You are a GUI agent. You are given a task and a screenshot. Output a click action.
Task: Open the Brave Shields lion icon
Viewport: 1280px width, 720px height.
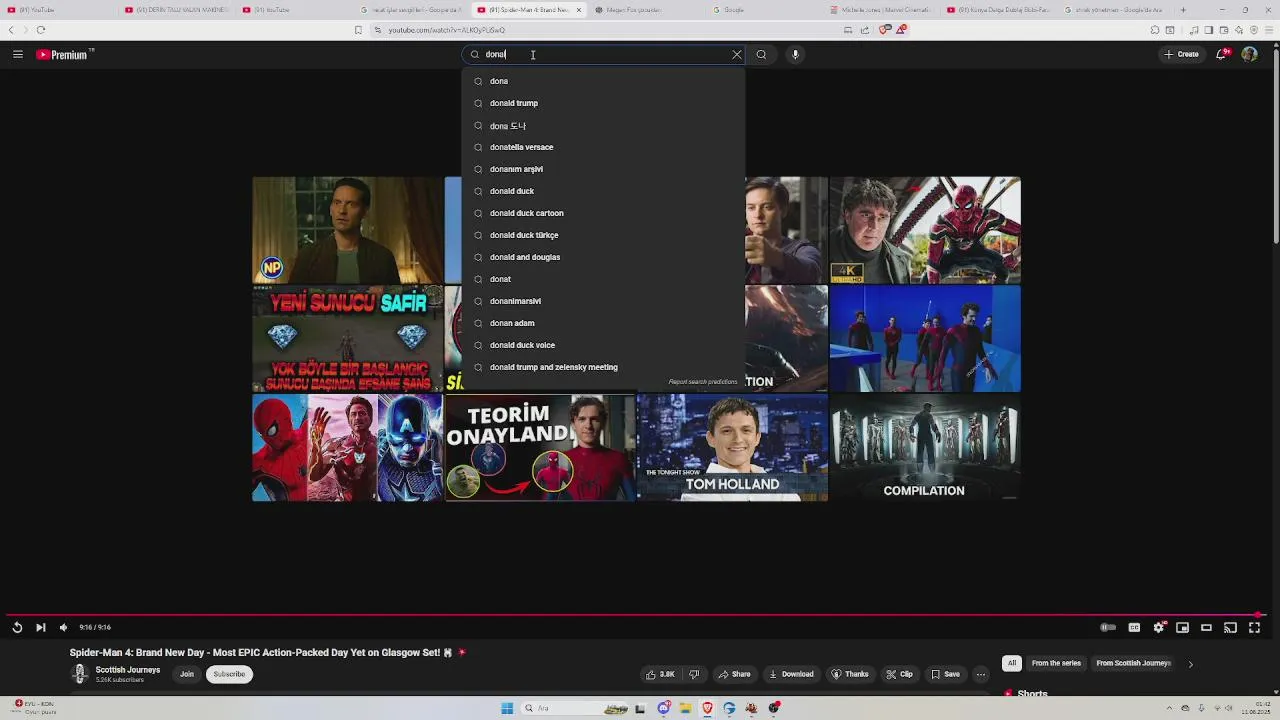884,30
